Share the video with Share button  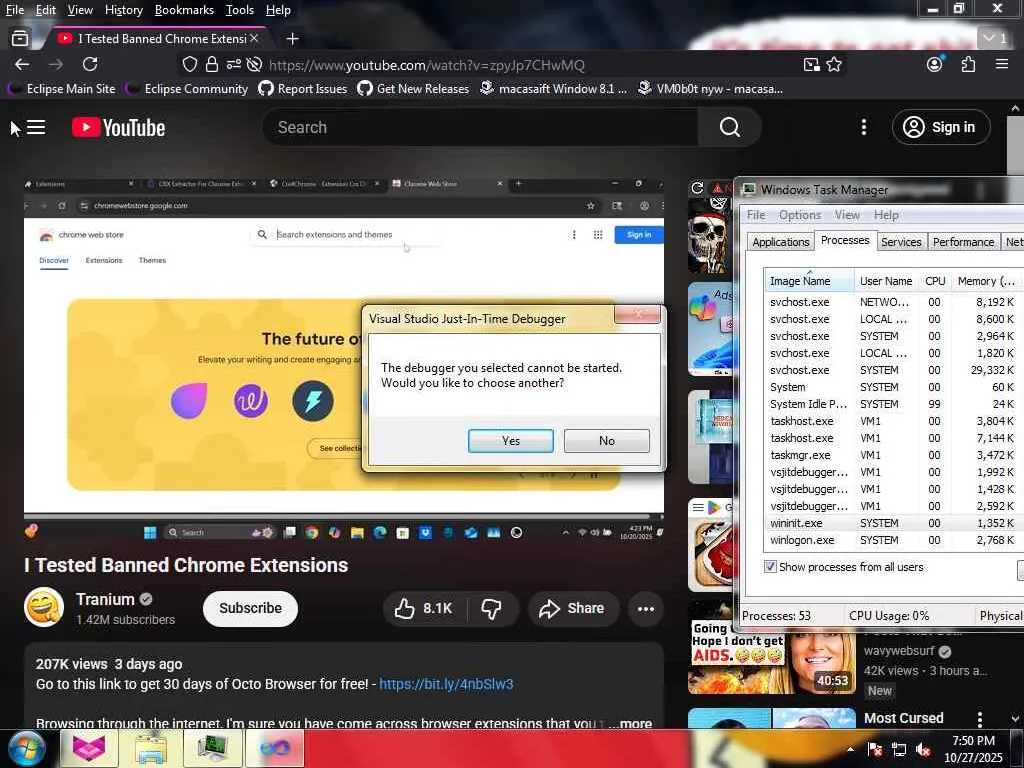[x=572, y=609]
